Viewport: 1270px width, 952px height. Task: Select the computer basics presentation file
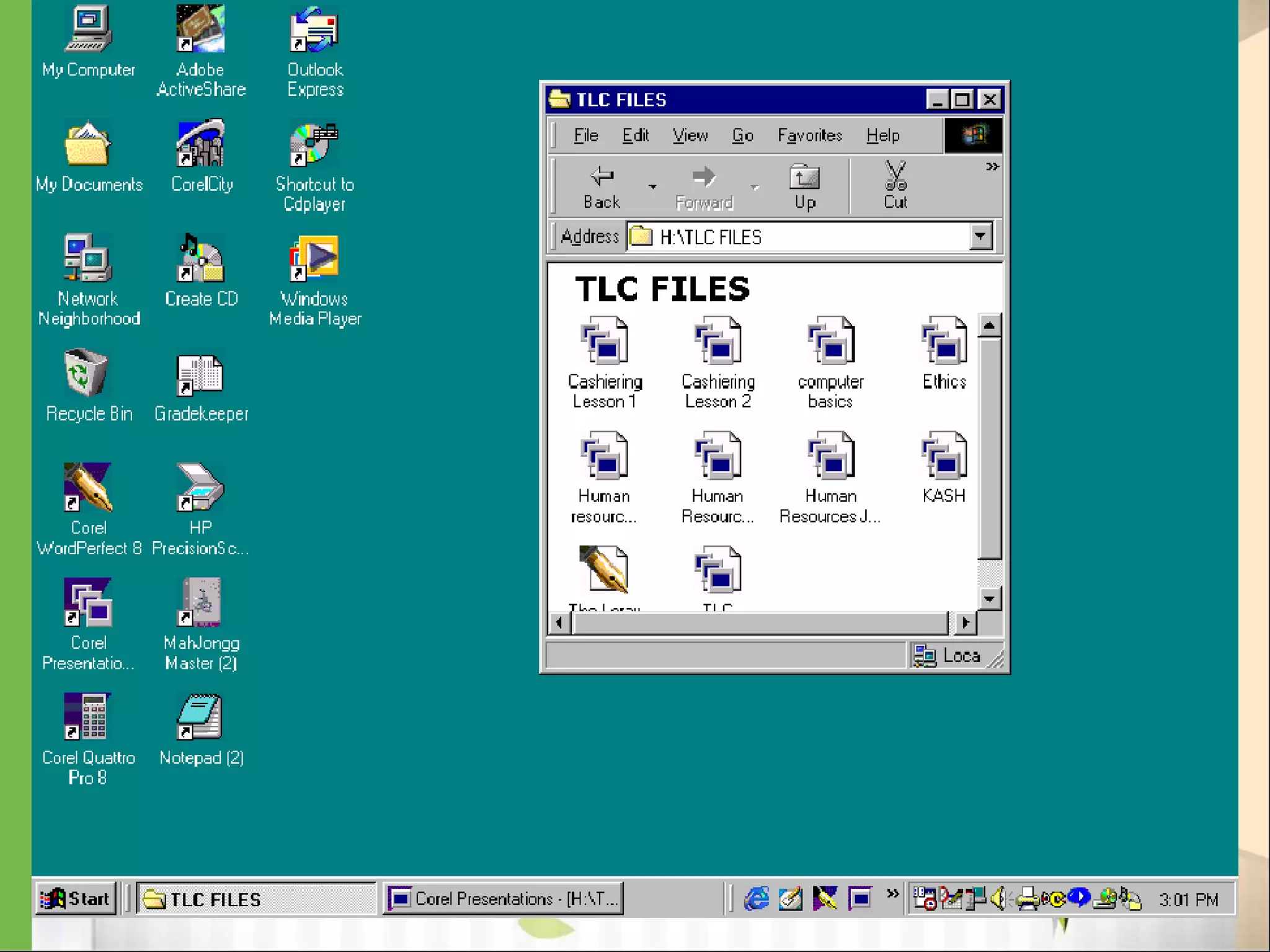[831, 341]
